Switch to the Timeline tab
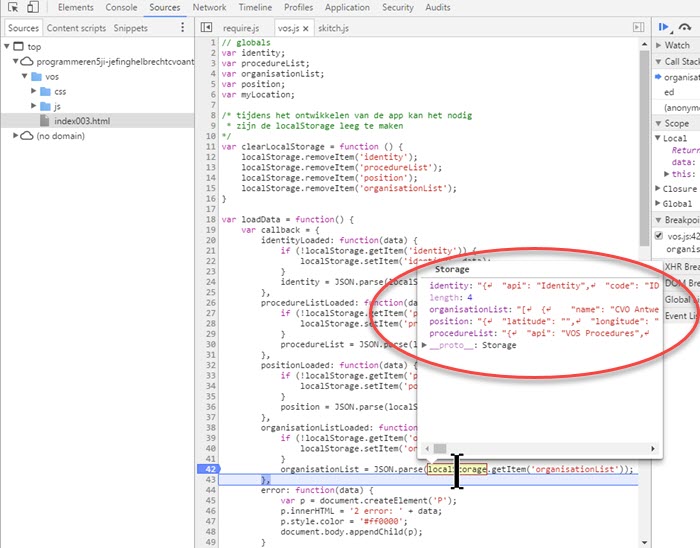 click(255, 8)
